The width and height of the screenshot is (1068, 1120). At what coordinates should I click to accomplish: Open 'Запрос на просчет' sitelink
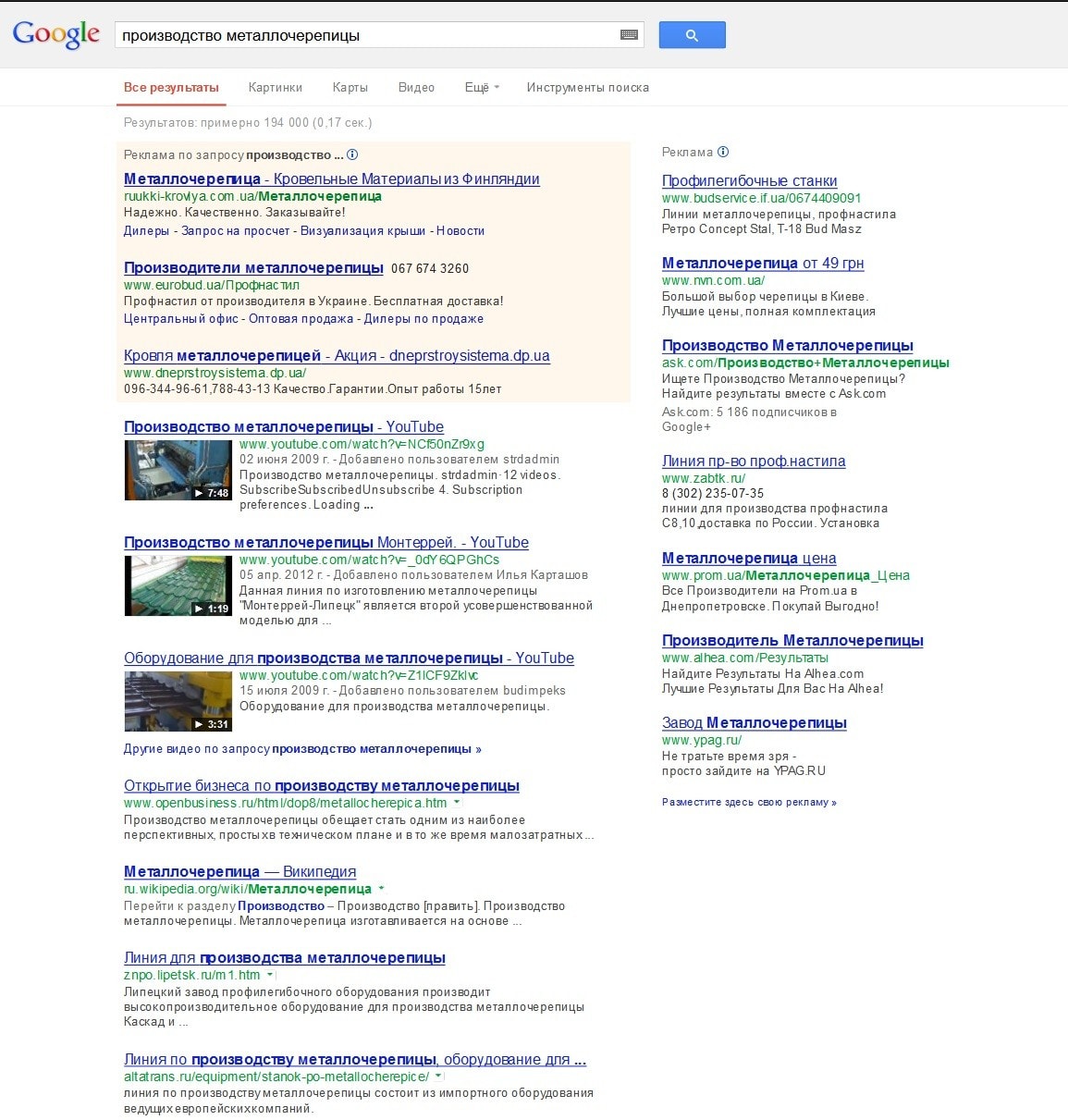coord(236,230)
